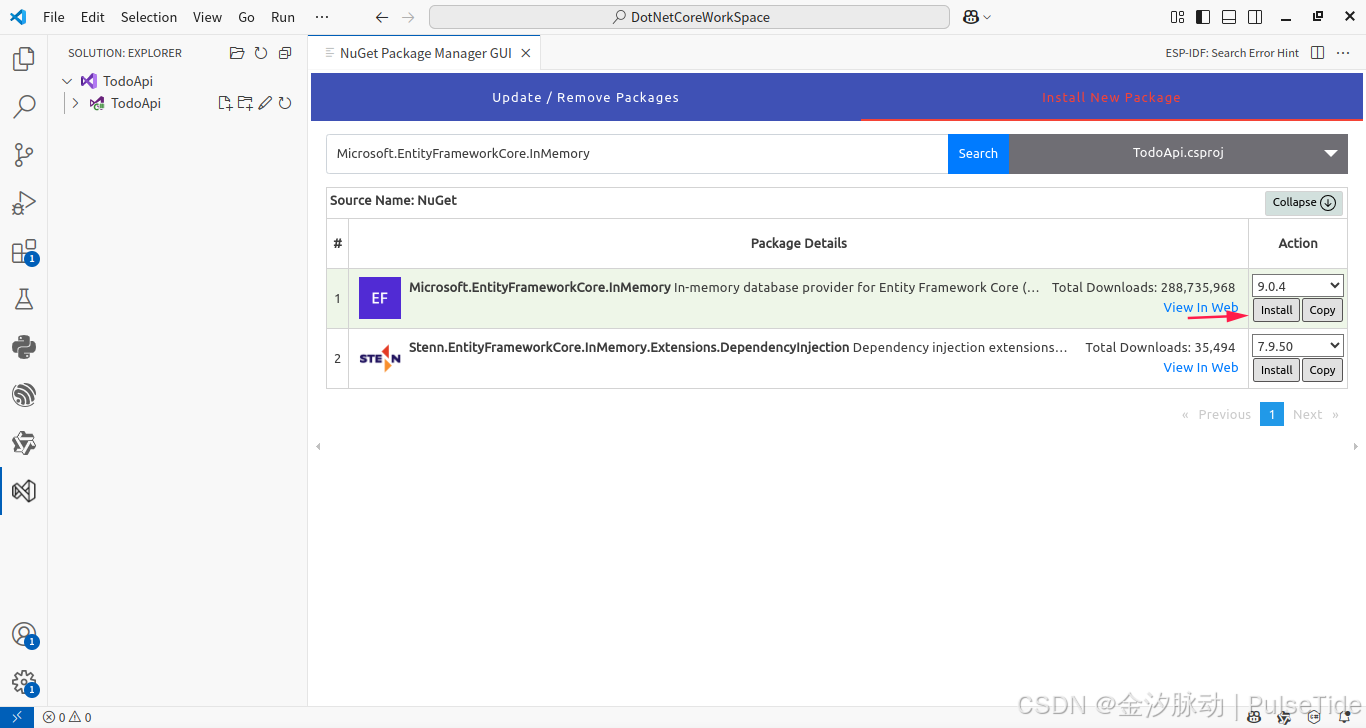Expand the TodoApi project node
This screenshot has height=728, width=1366.
[75, 103]
